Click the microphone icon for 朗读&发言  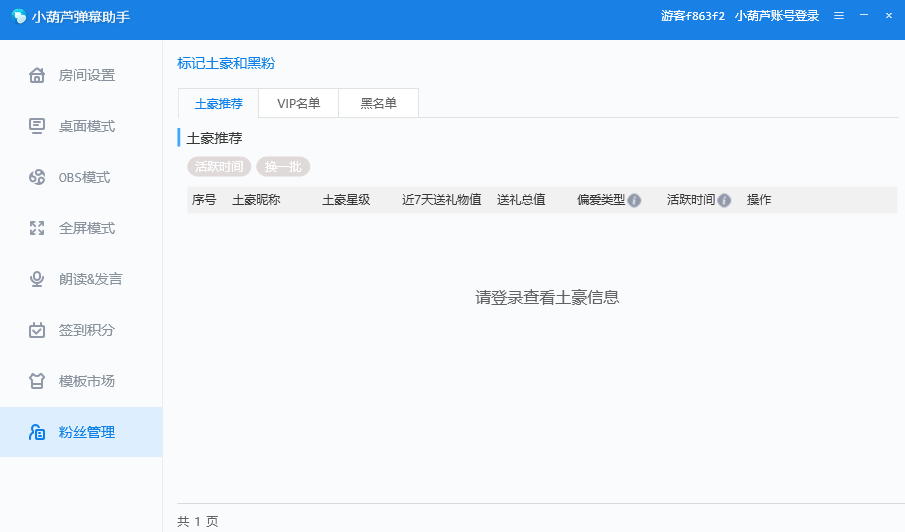click(x=37, y=279)
